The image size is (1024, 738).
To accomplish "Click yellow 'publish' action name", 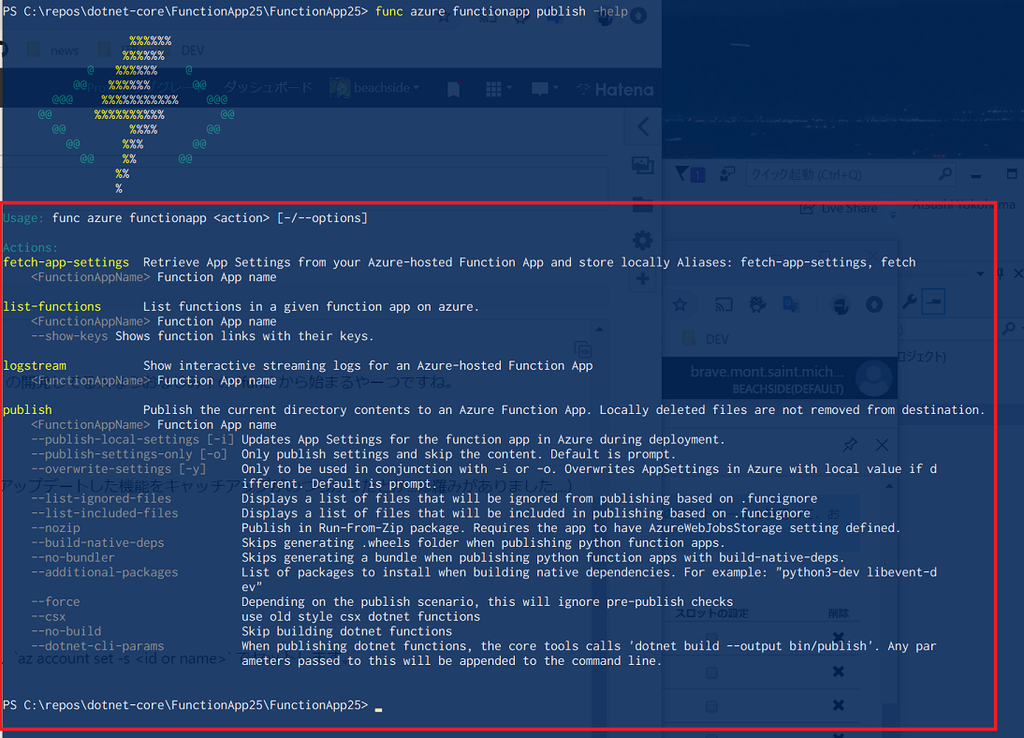I will click(x=27, y=410).
